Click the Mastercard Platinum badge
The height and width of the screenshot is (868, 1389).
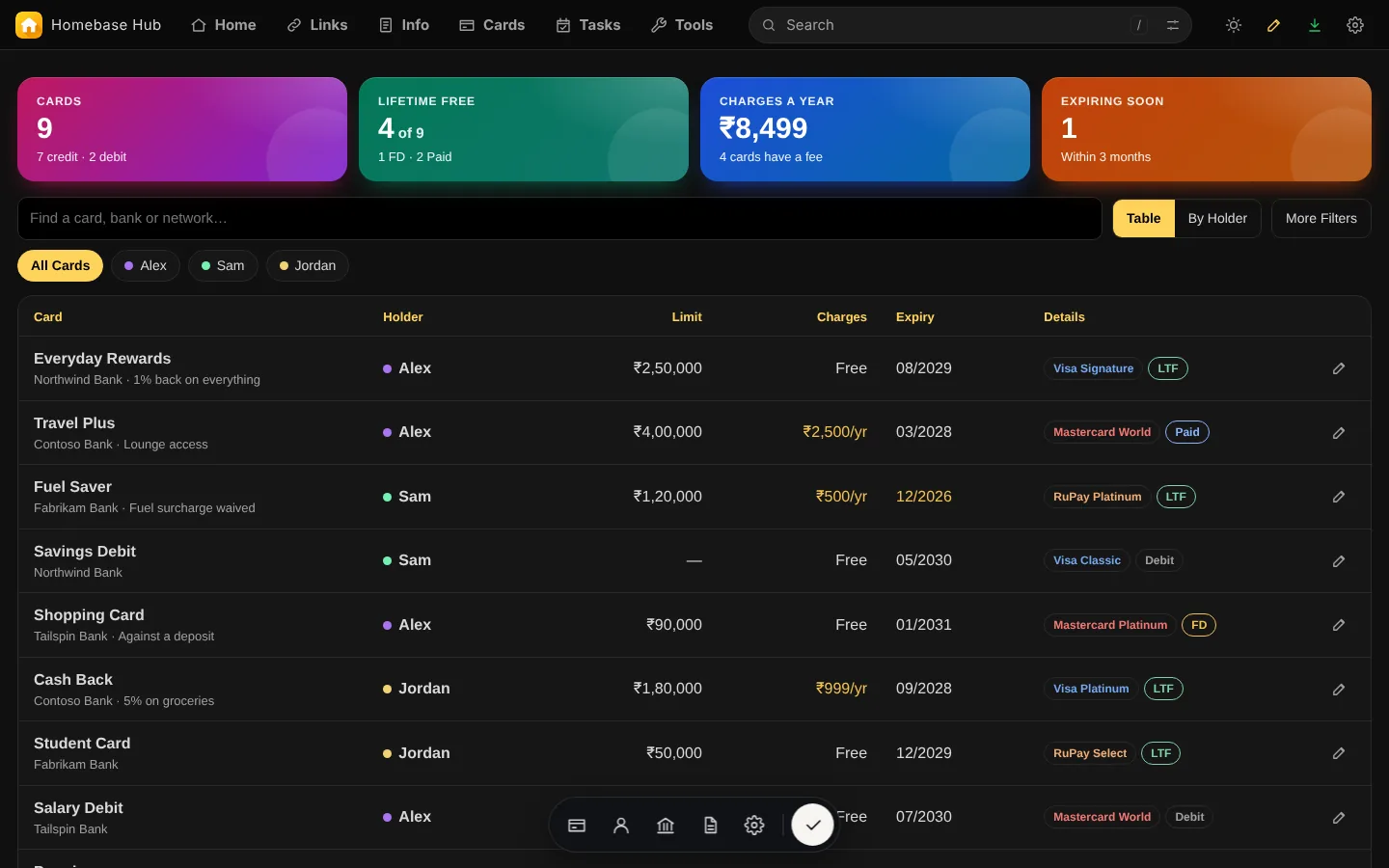tap(1110, 625)
